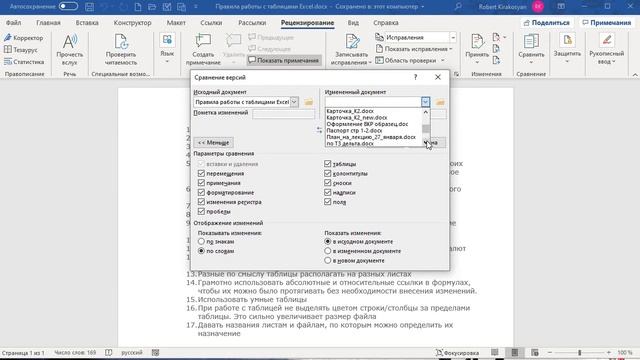Open the search magnifier in title bar
This screenshot has height=360, width=640.
(458, 7)
